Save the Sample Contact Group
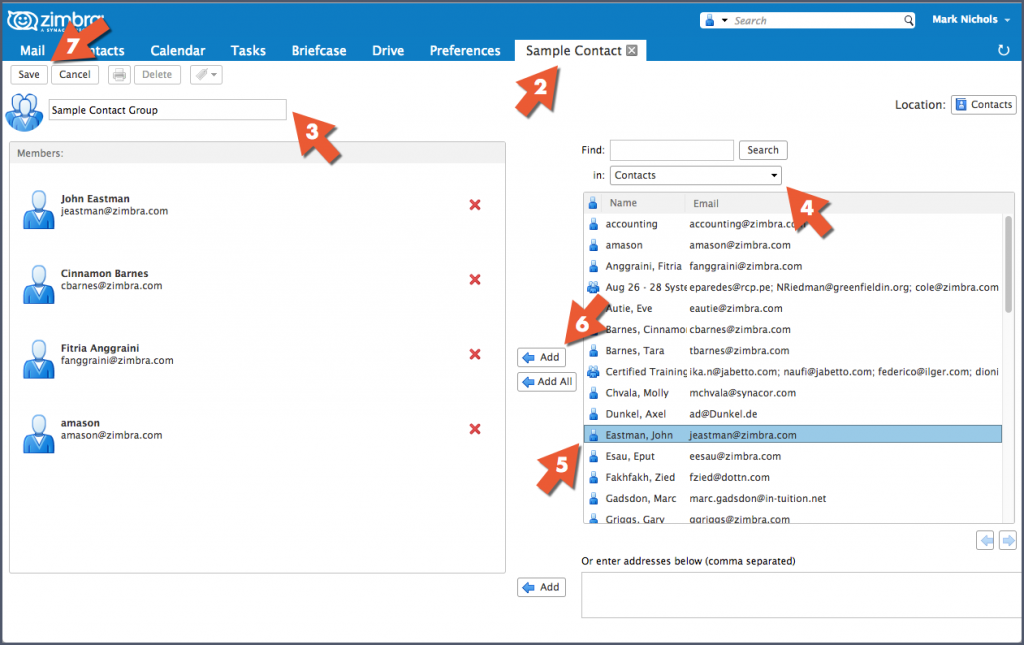The height and width of the screenshot is (645, 1024). click(x=28, y=74)
